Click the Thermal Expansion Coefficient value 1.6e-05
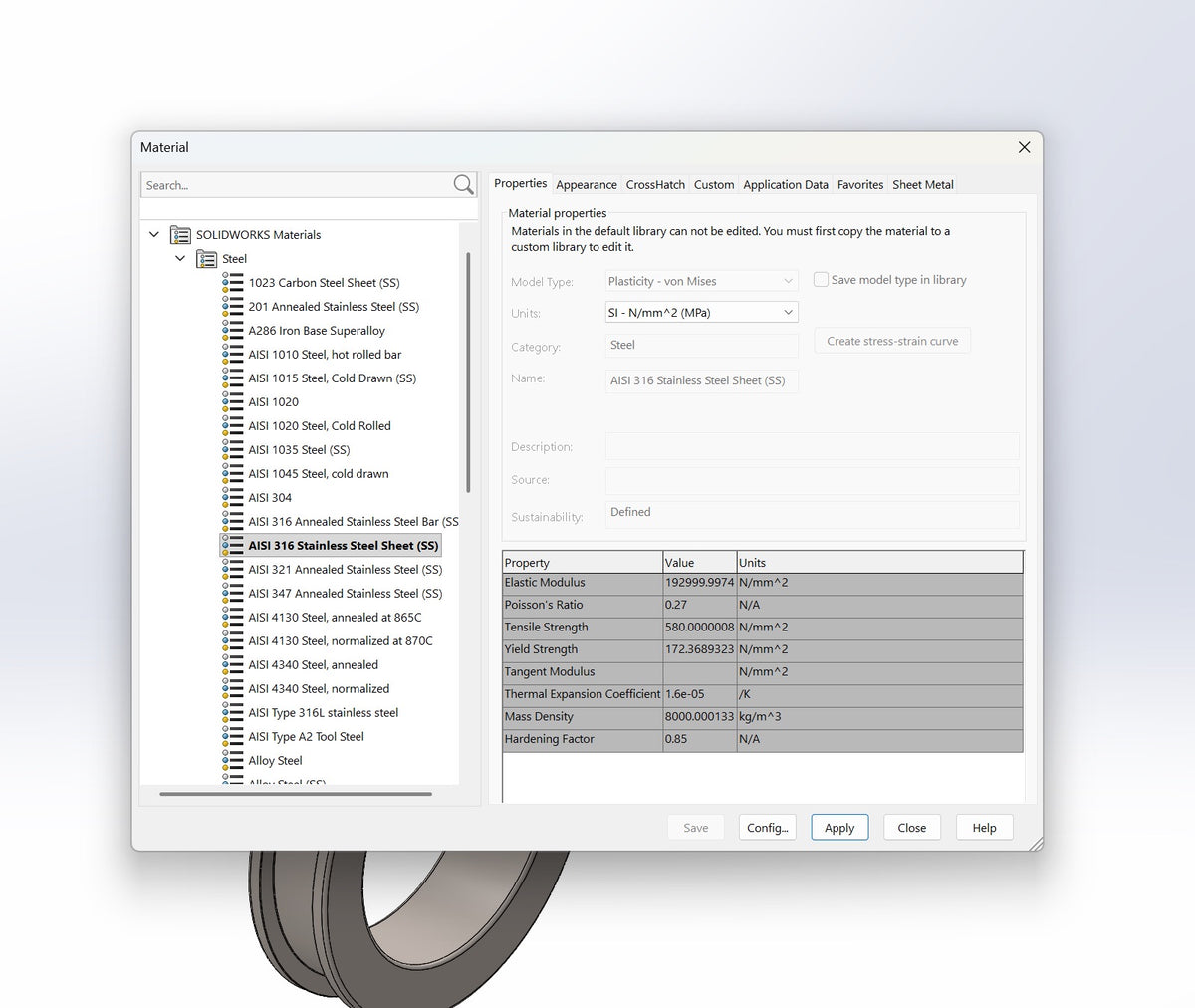The height and width of the screenshot is (1008, 1195). (x=699, y=694)
